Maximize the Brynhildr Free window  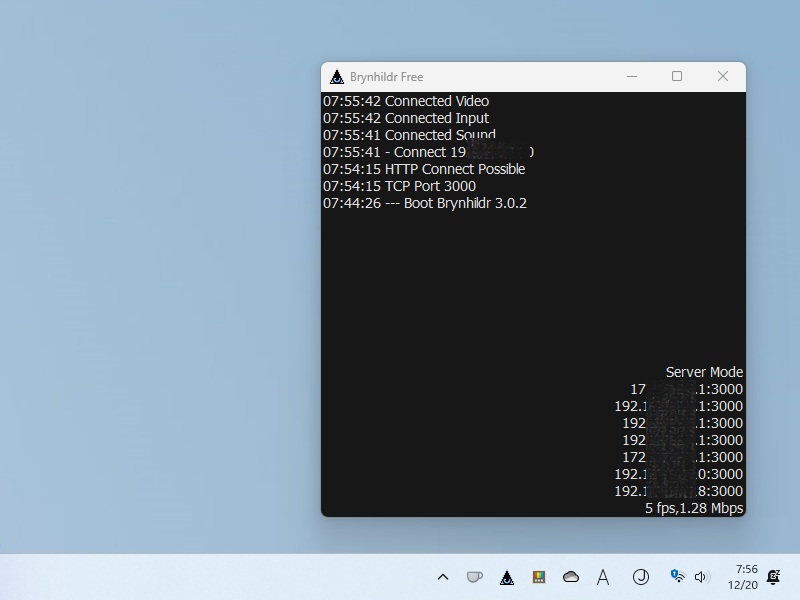coord(677,77)
